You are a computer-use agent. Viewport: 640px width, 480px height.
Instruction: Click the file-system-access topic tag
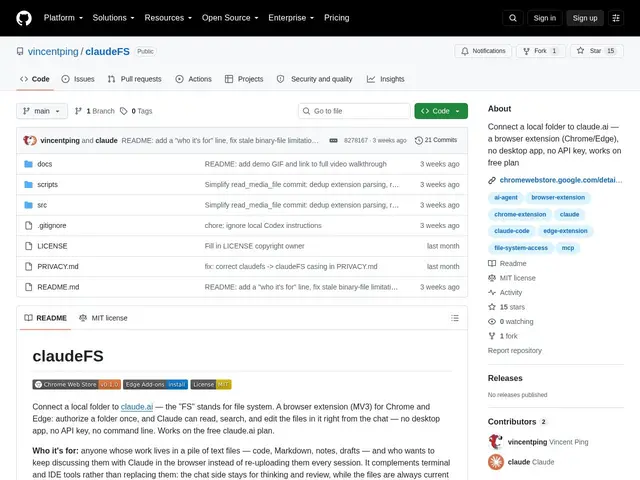[x=521, y=248]
